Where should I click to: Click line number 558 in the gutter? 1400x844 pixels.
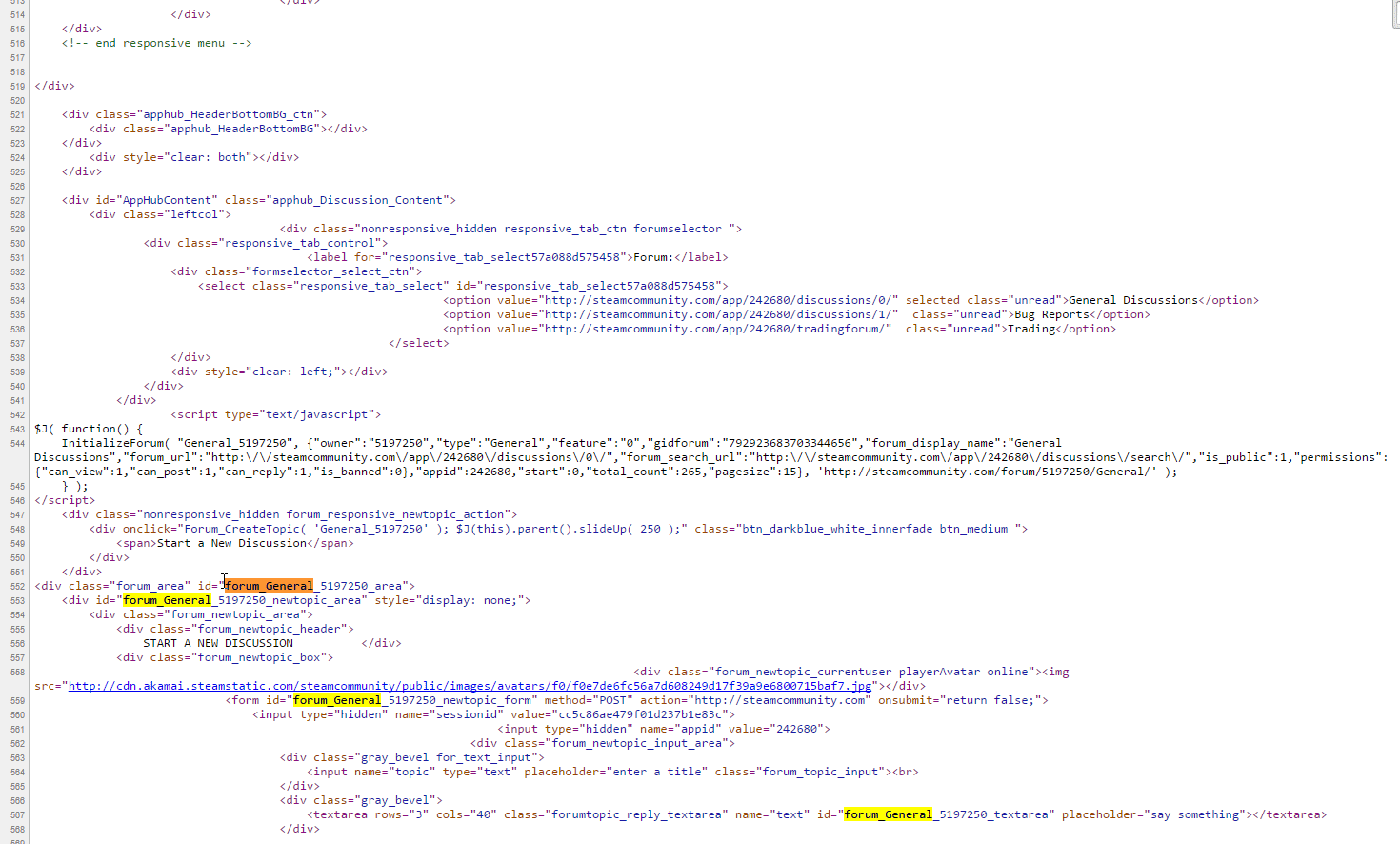click(x=17, y=672)
